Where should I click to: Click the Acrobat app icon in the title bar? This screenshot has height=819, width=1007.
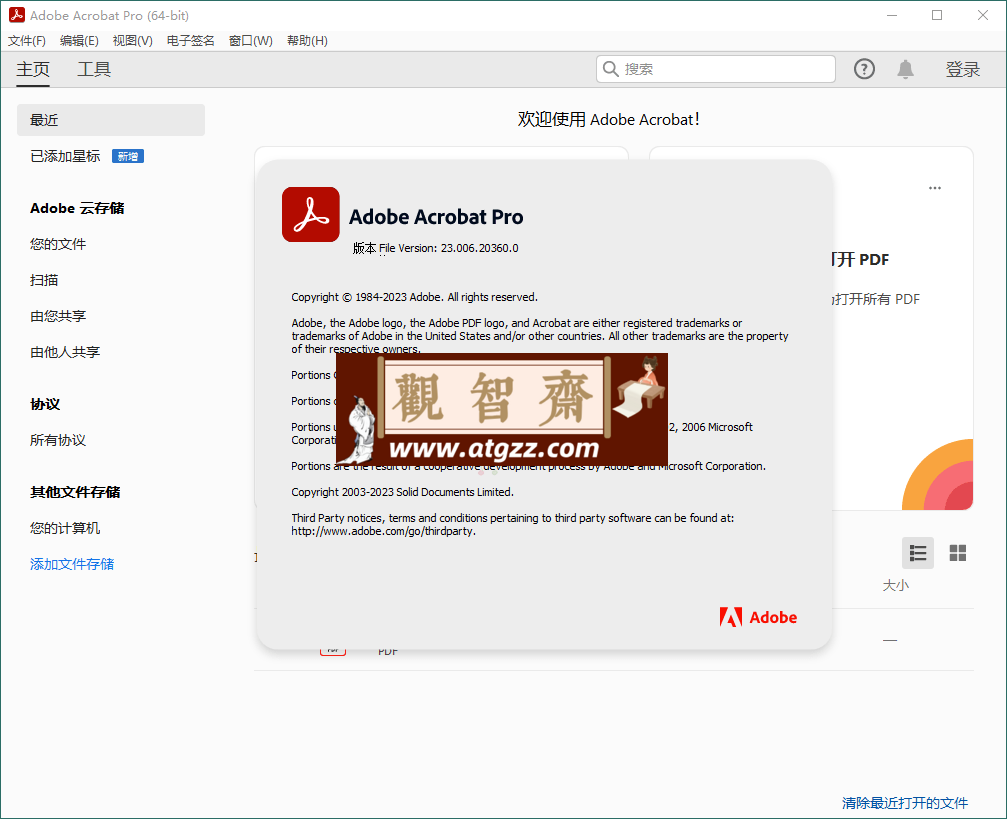coord(17,15)
